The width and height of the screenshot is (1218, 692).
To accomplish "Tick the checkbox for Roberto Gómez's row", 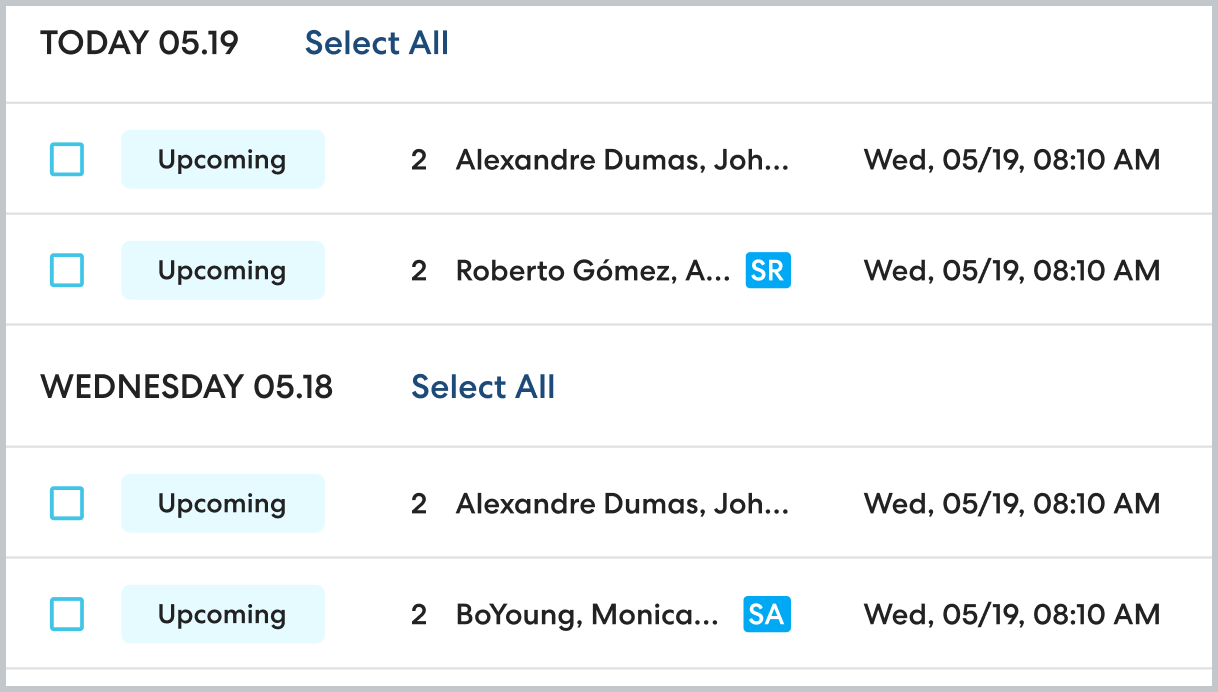I will click(67, 270).
